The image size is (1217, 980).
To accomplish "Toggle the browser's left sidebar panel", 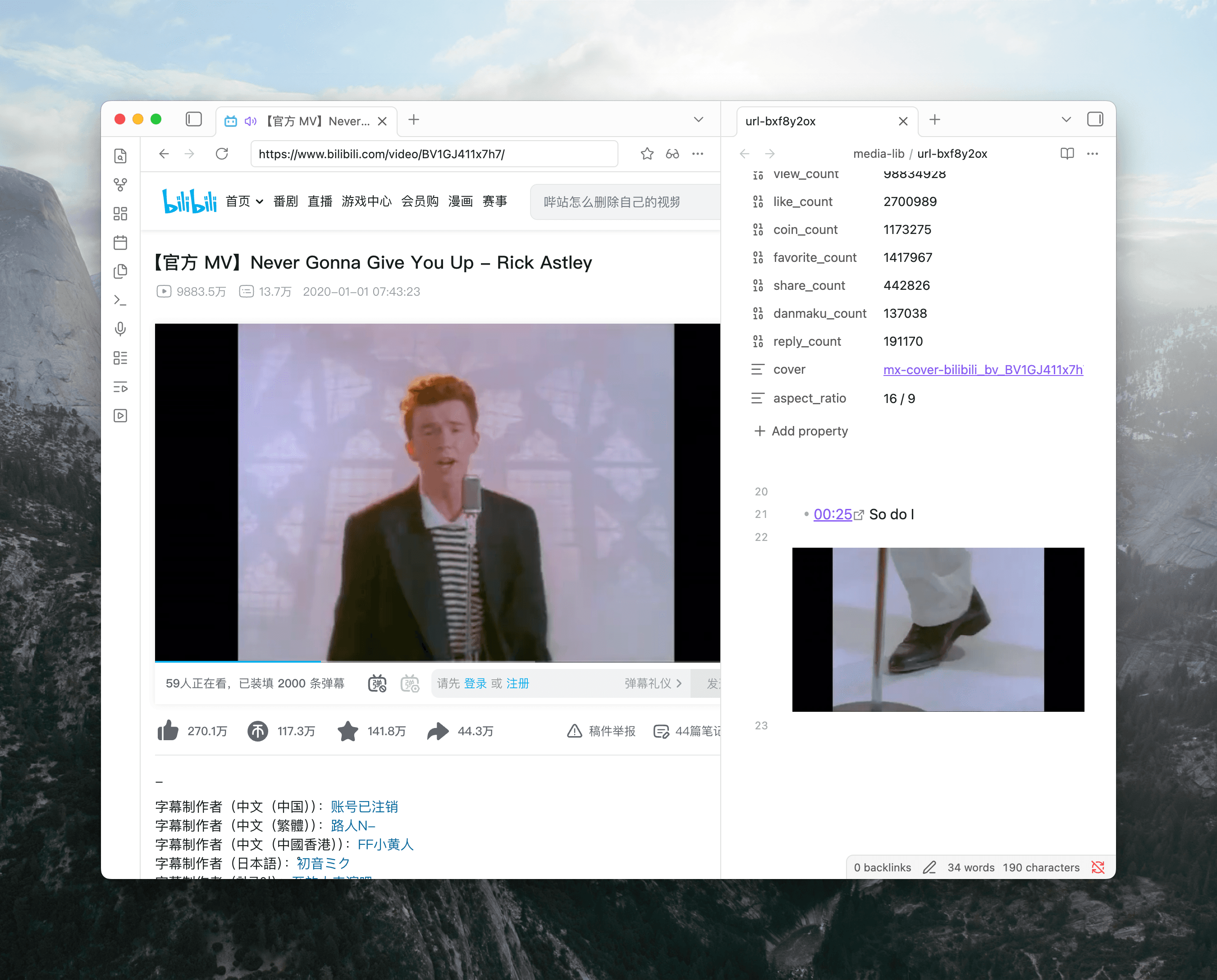I will pos(194,119).
